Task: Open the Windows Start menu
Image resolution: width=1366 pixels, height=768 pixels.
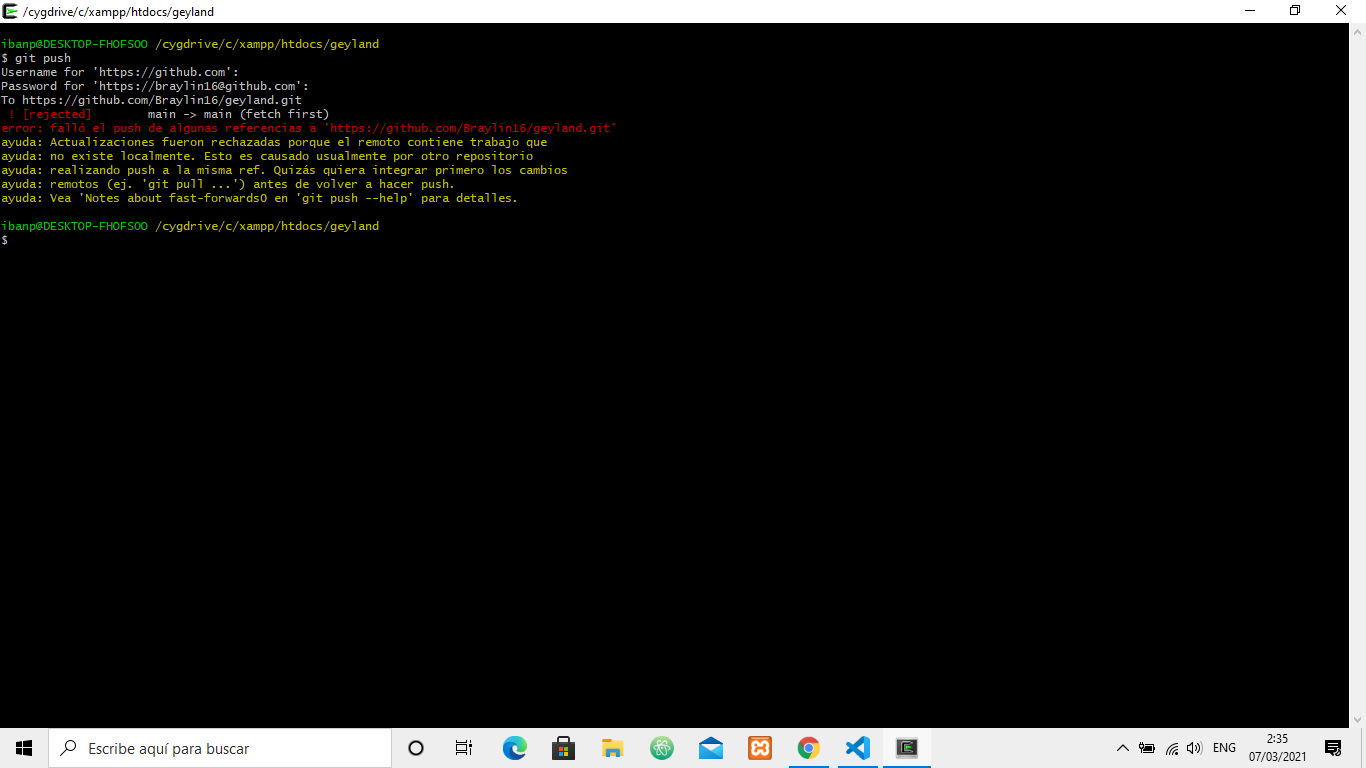Action: pos(24,748)
